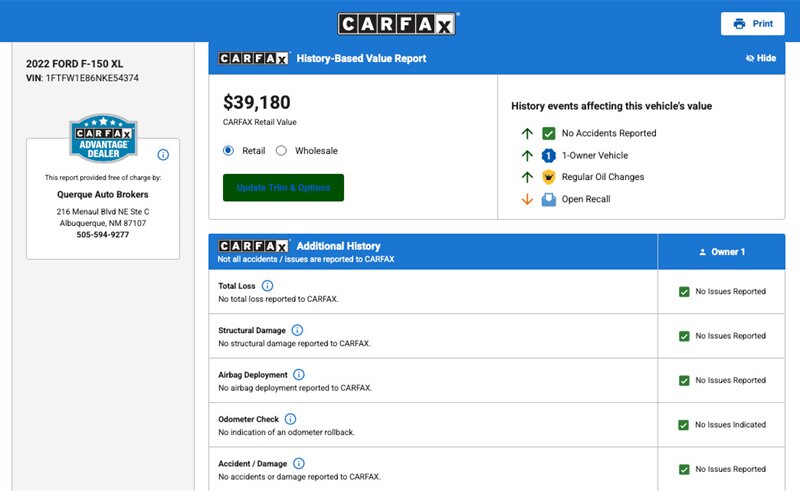Click the Total Loss No Issues checkbox
The image size is (800, 491).
pyautogui.click(x=684, y=292)
